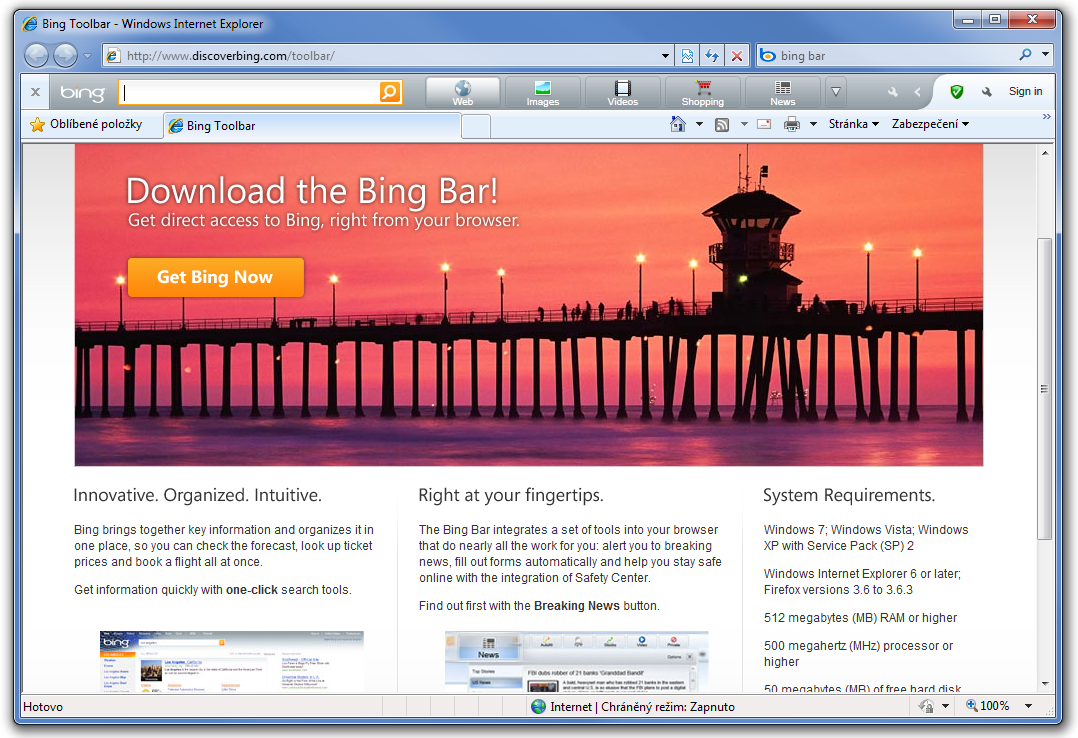Expand the address bar history dropdown
Image resolution: width=1078 pixels, height=738 pixels.
pyautogui.click(x=666, y=56)
